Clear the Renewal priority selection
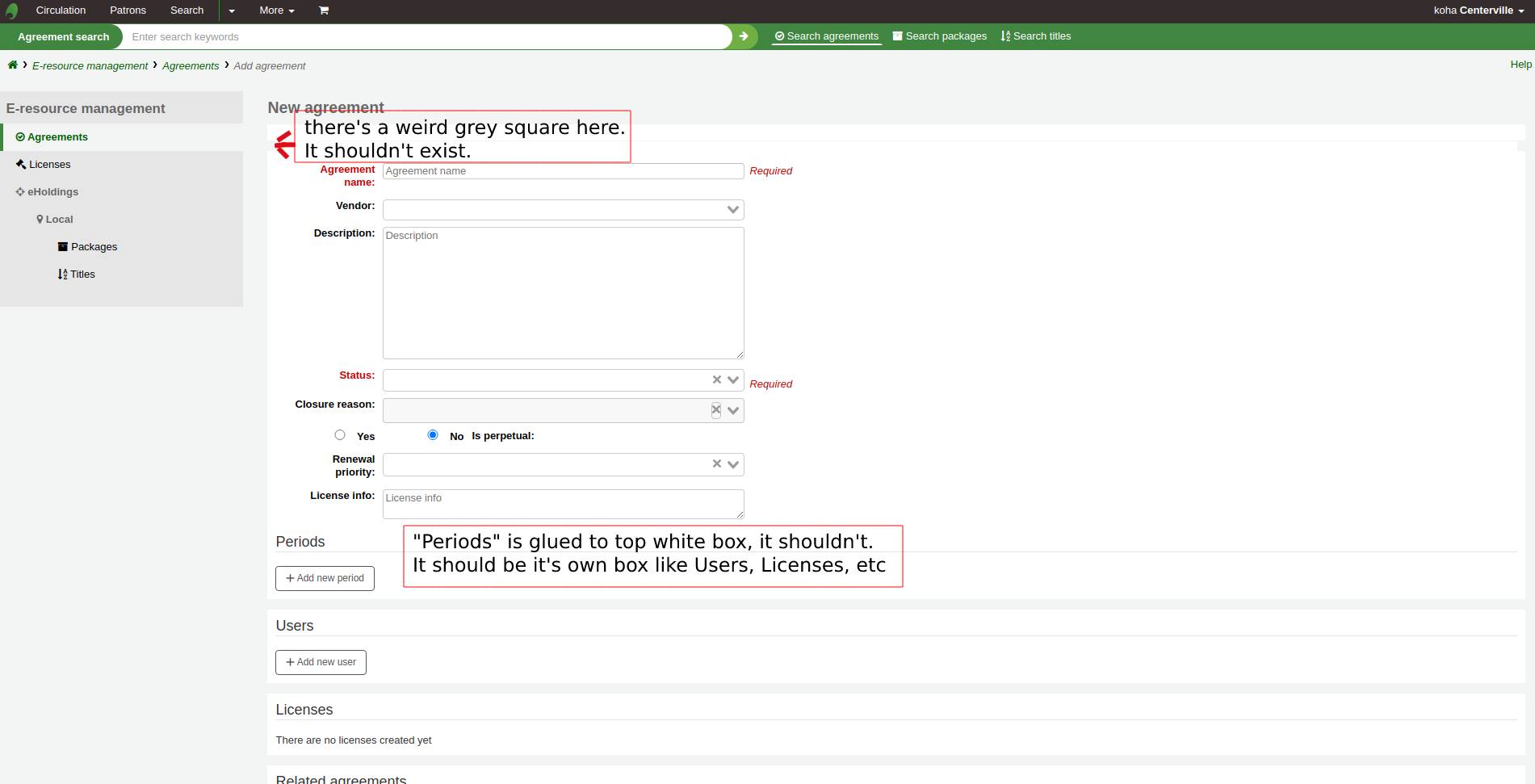 716,463
